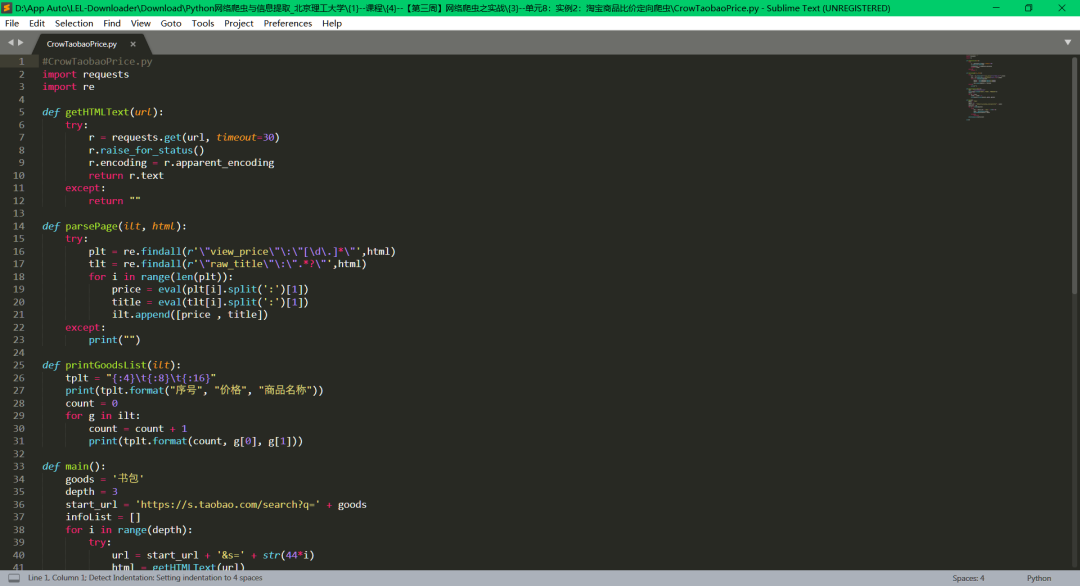Click 'import re' on line 3
This screenshot has height=586, width=1080.
[x=68, y=87]
